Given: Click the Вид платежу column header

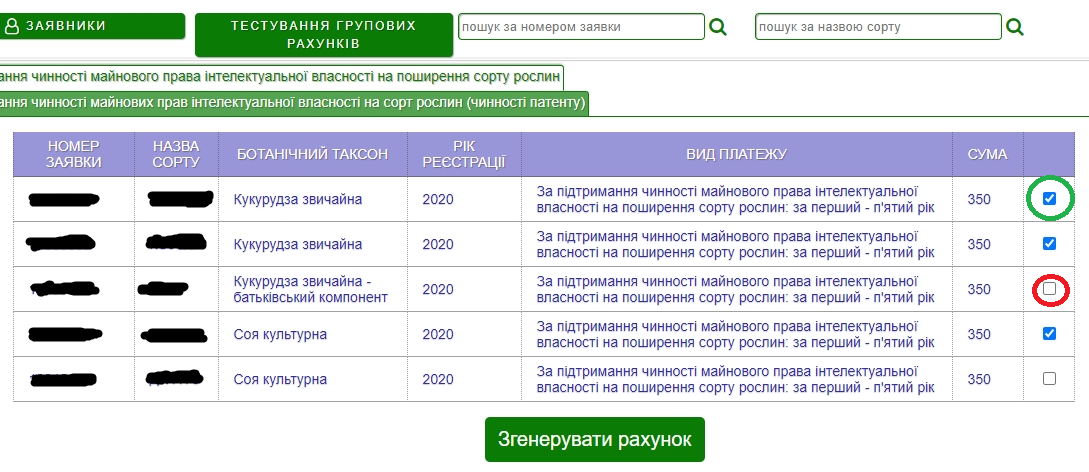Looking at the screenshot, I should click(x=736, y=154).
